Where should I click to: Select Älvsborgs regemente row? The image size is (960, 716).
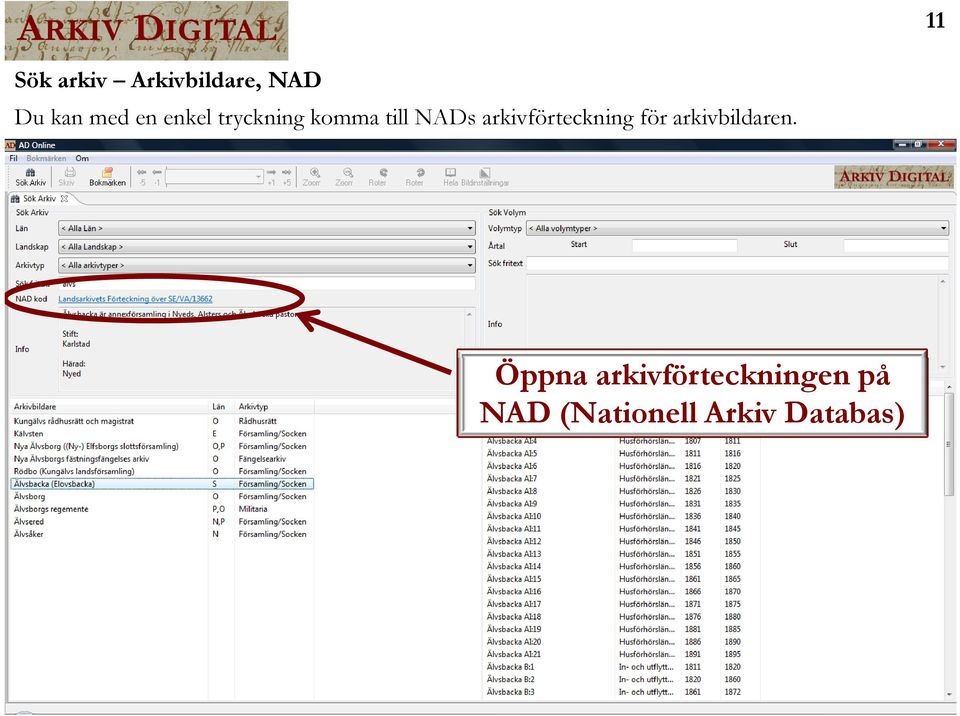point(162,509)
